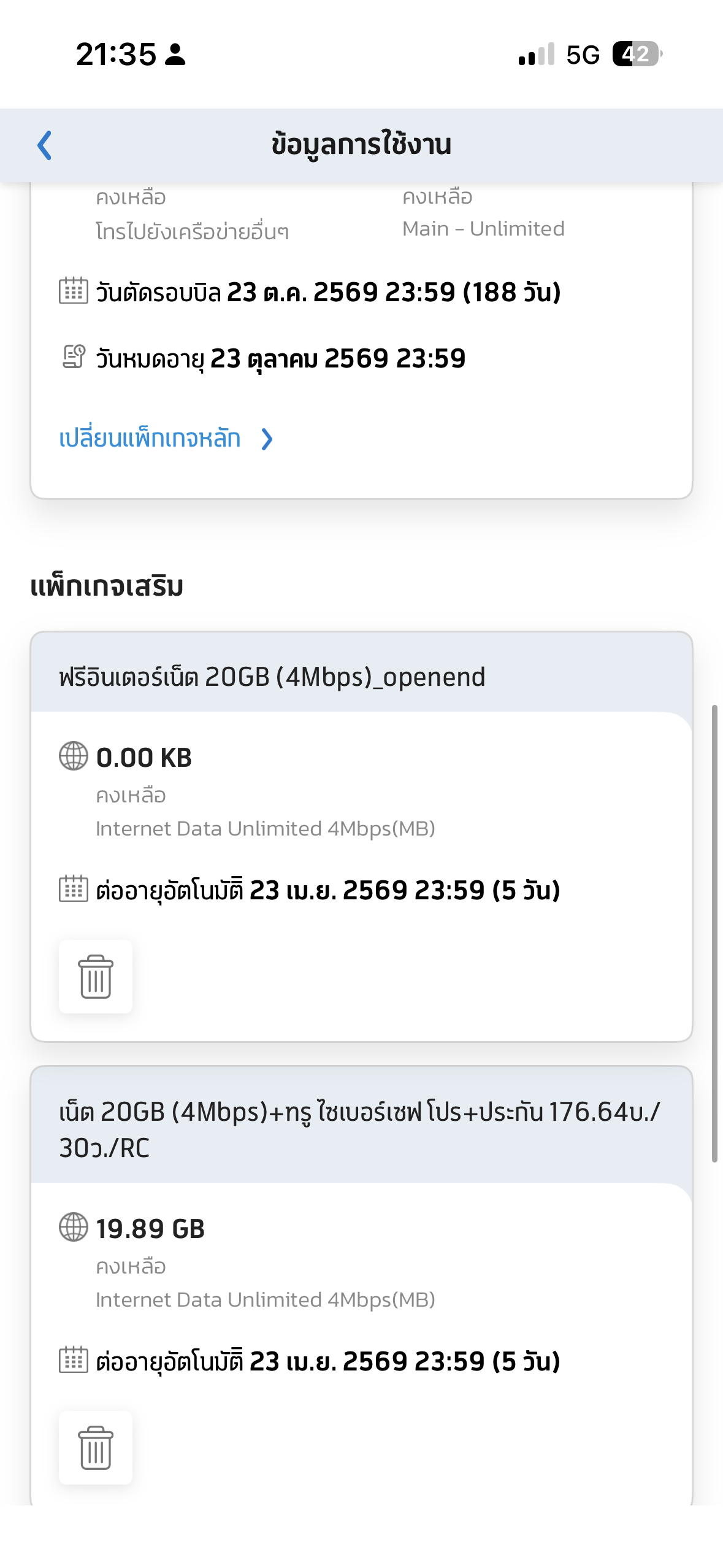Viewport: 723px width, 1568px height.
Task: Tap the battery indicator in the status bar
Action: (637, 54)
